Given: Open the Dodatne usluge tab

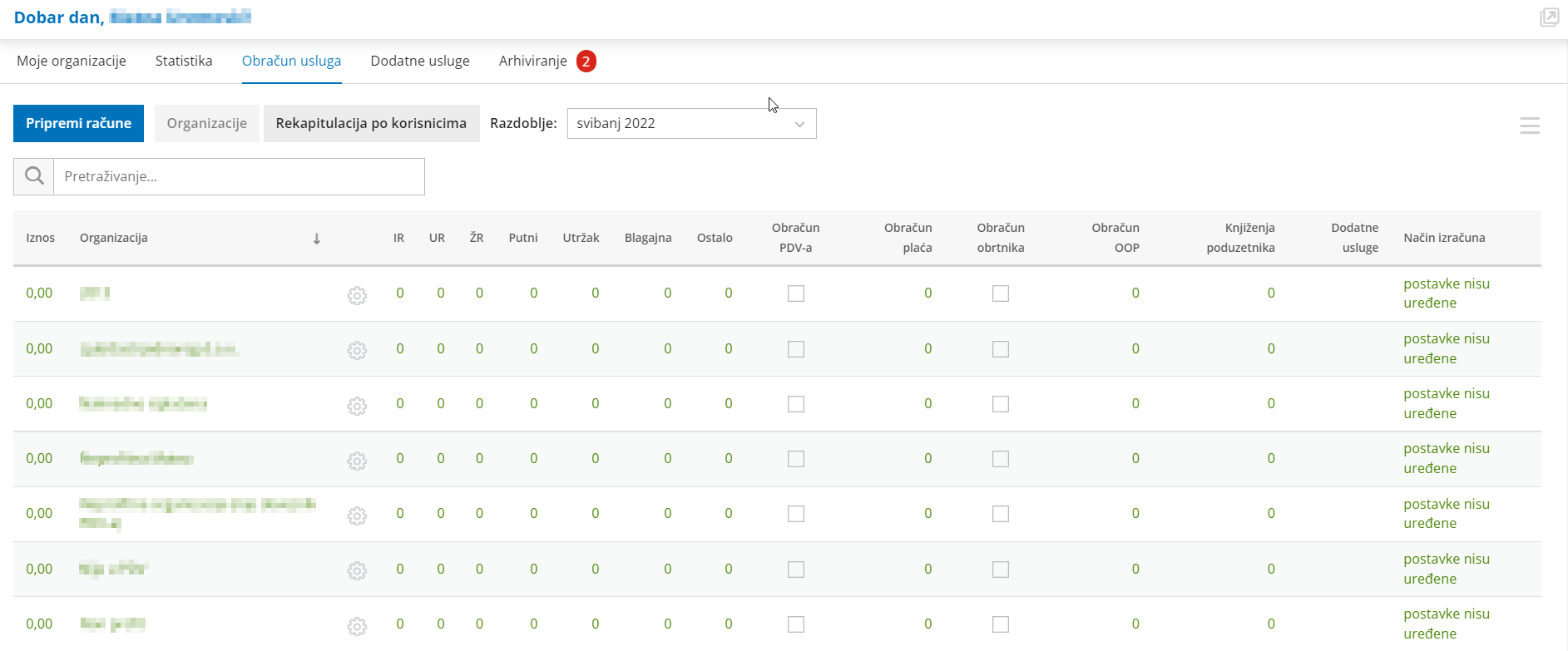Looking at the screenshot, I should pyautogui.click(x=420, y=62).
